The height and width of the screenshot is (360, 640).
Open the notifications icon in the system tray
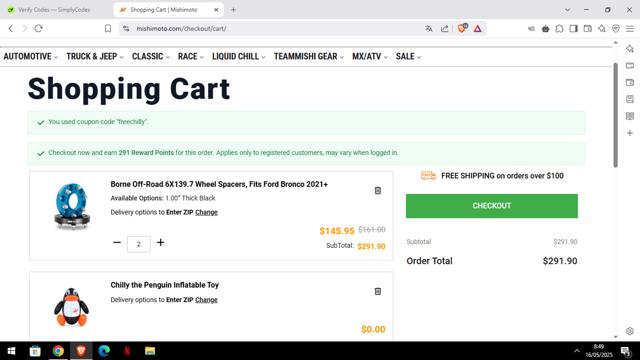625,351
